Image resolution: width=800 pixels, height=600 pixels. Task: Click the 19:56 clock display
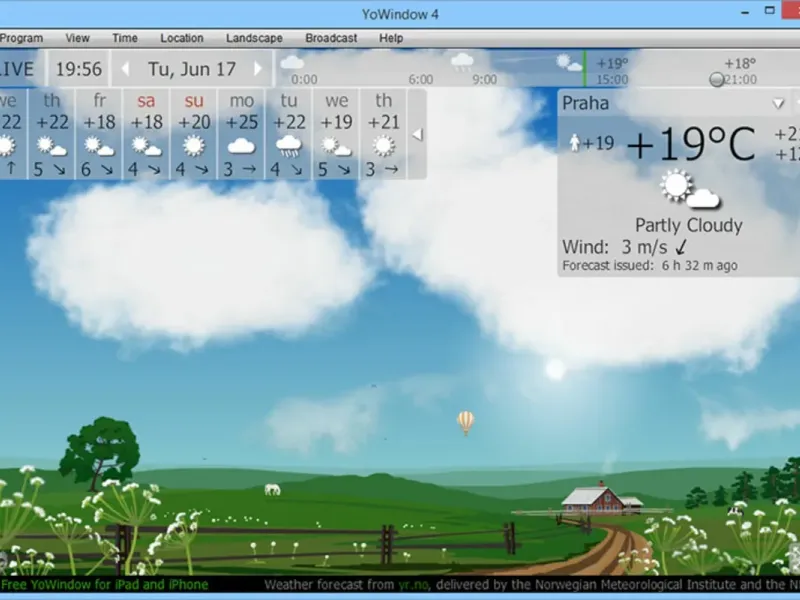(x=79, y=69)
